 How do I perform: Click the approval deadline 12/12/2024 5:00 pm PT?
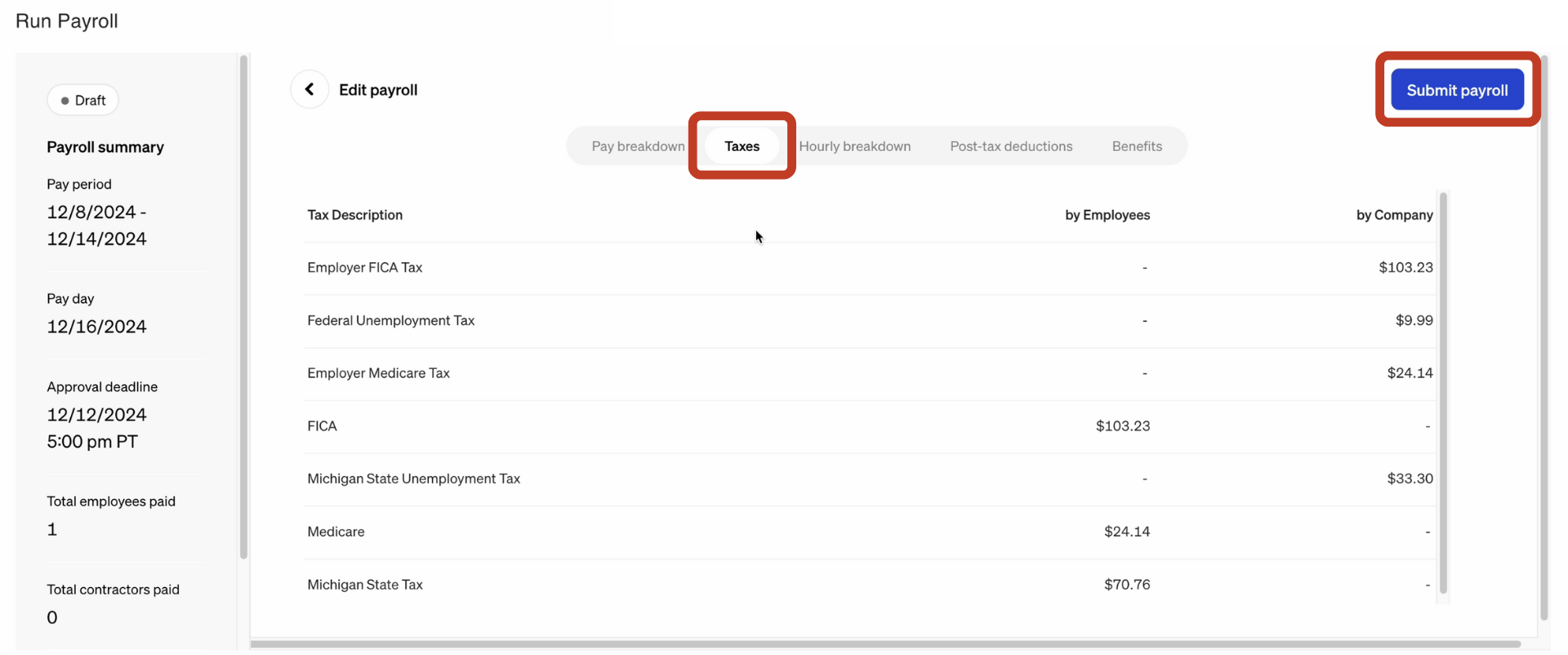pyautogui.click(x=96, y=428)
